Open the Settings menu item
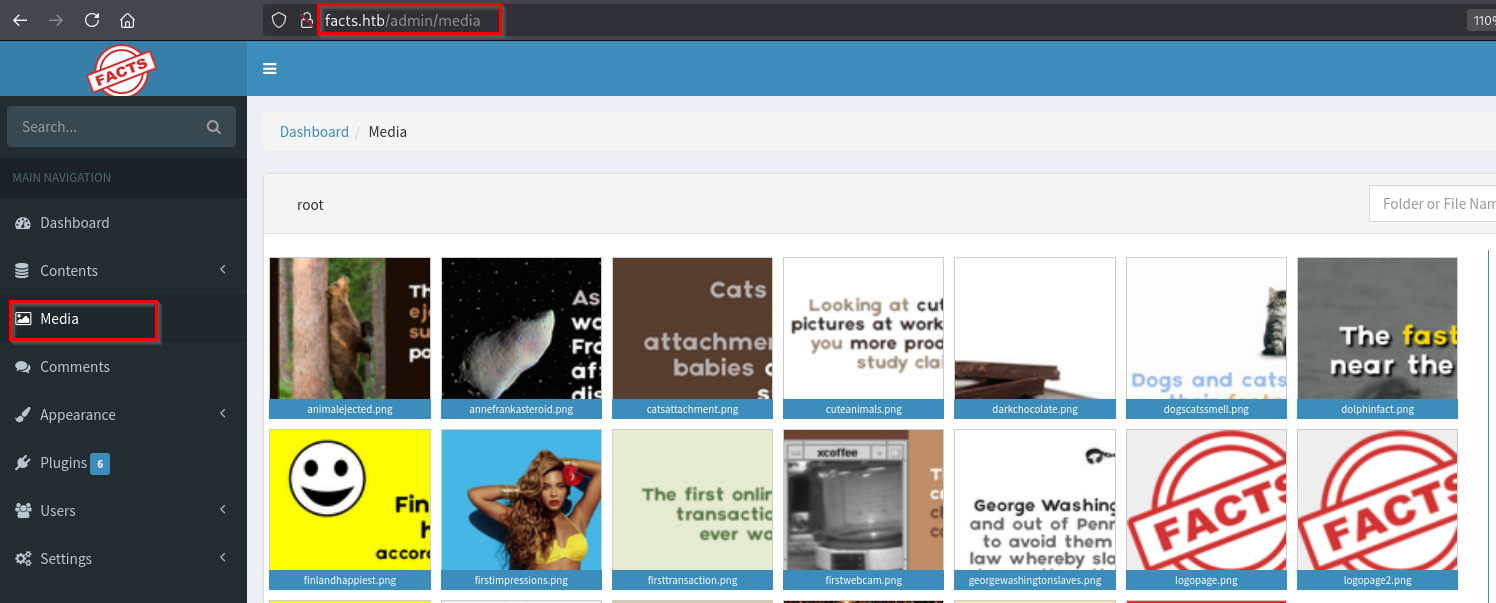The width and height of the screenshot is (1496, 603). [x=123, y=559]
